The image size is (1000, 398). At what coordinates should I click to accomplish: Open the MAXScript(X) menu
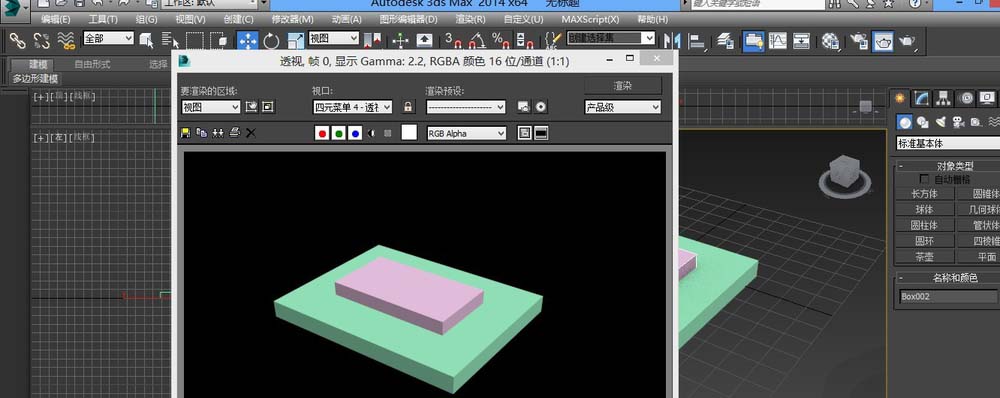point(590,19)
